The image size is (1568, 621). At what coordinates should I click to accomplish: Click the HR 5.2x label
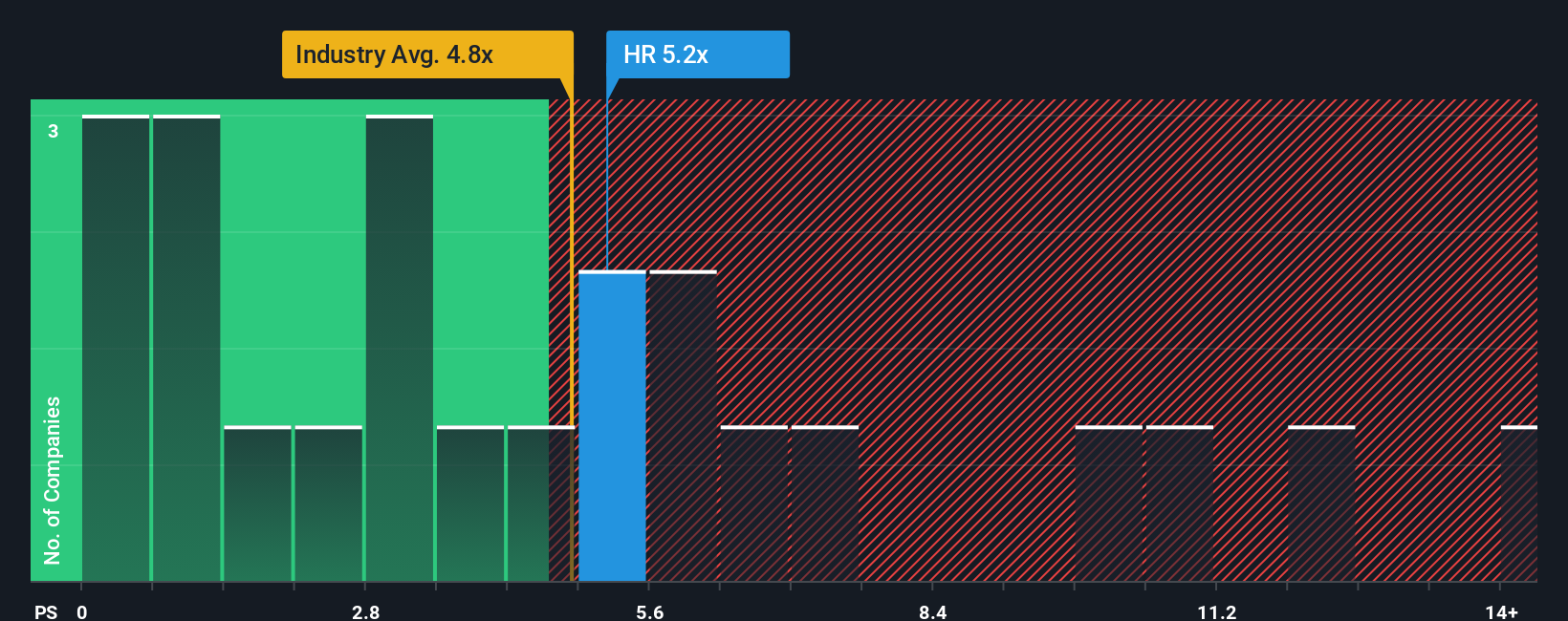pos(698,54)
